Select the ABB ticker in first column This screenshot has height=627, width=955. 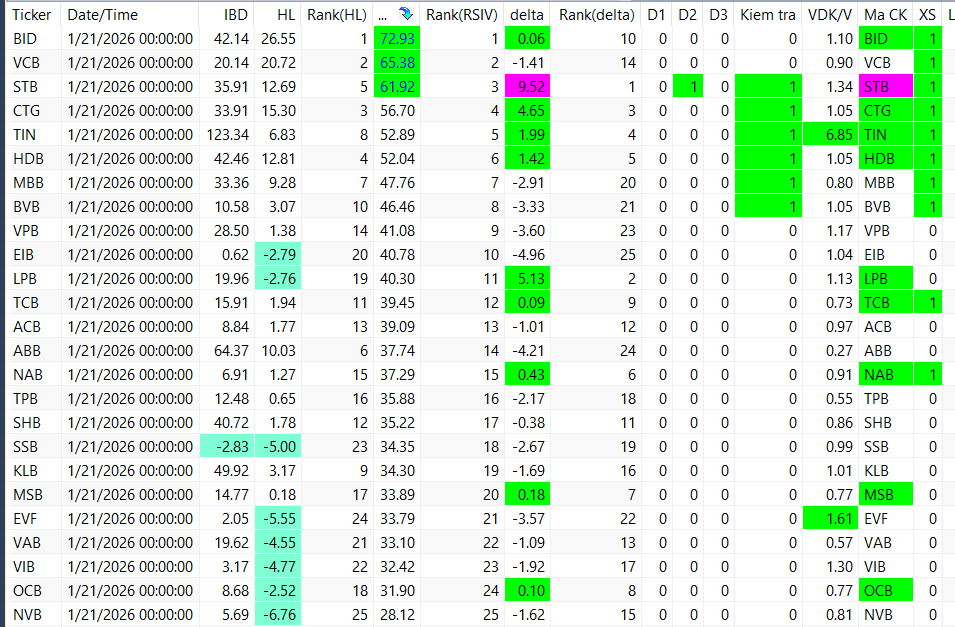pos(27,351)
